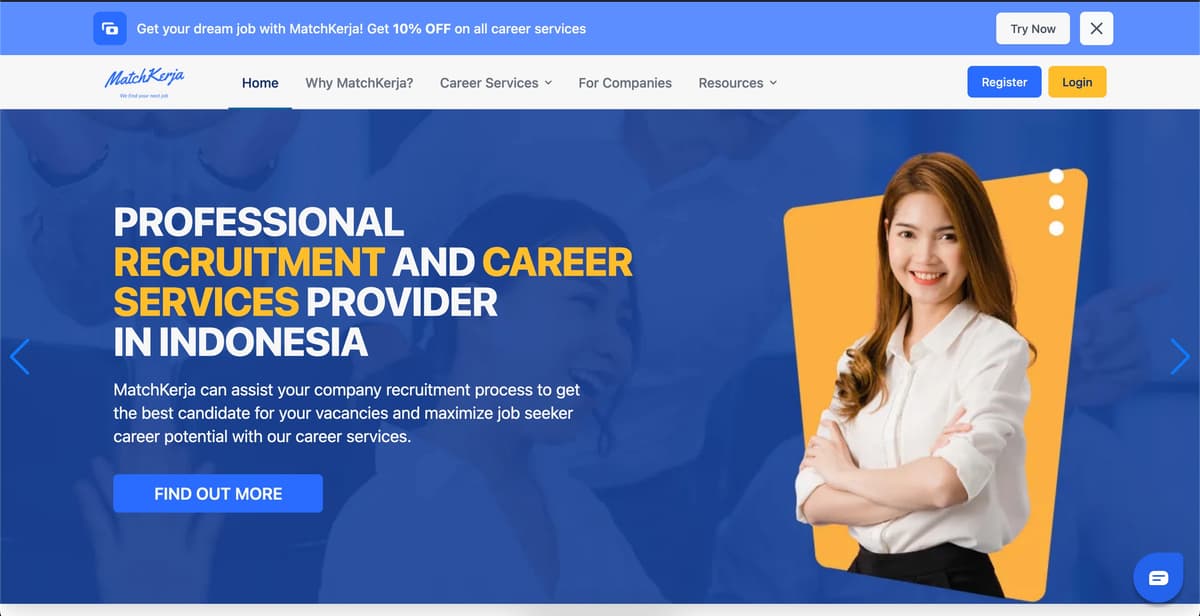Advance carousel with right arrow

pyautogui.click(x=1180, y=357)
